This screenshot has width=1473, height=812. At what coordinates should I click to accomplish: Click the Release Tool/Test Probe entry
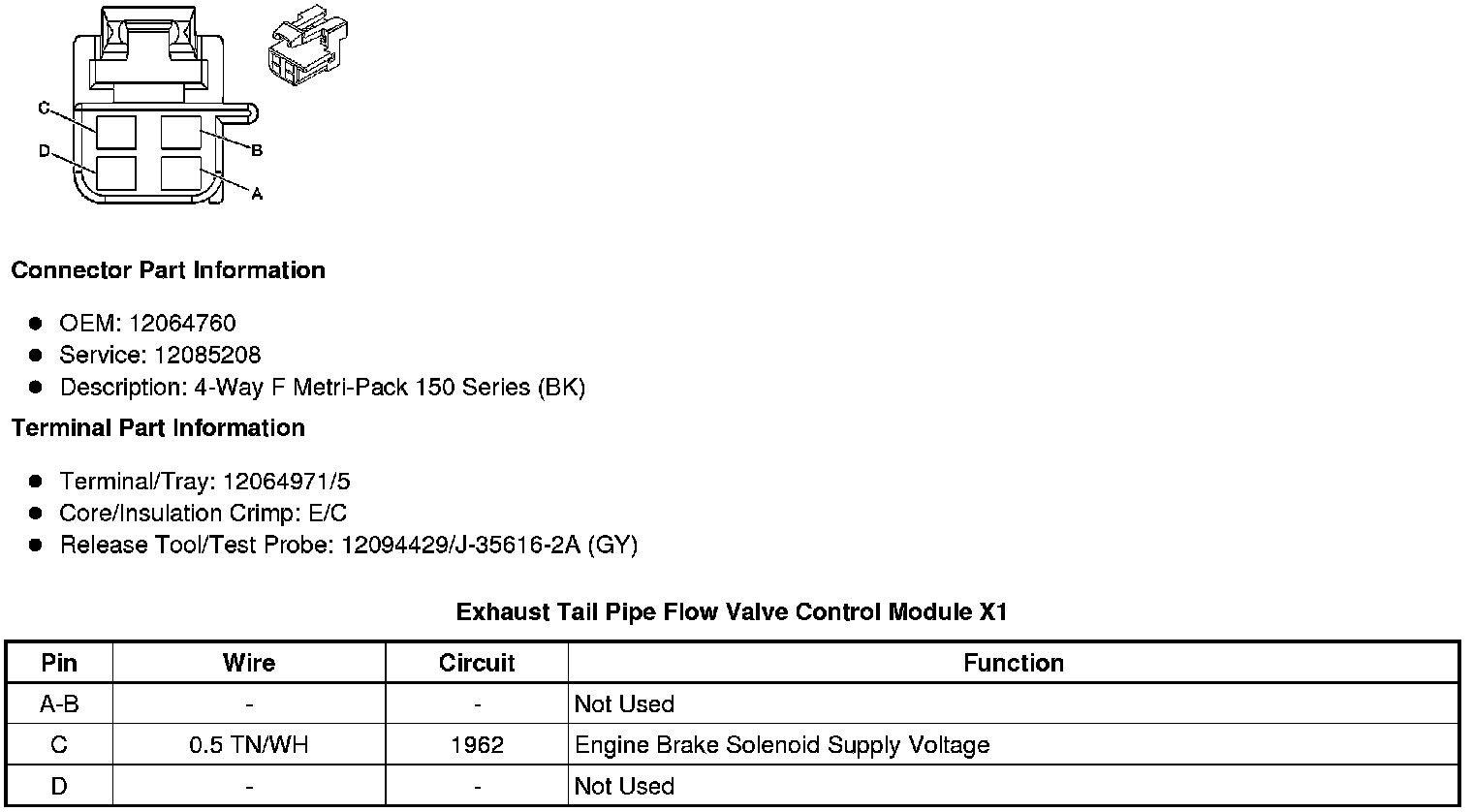point(349,546)
